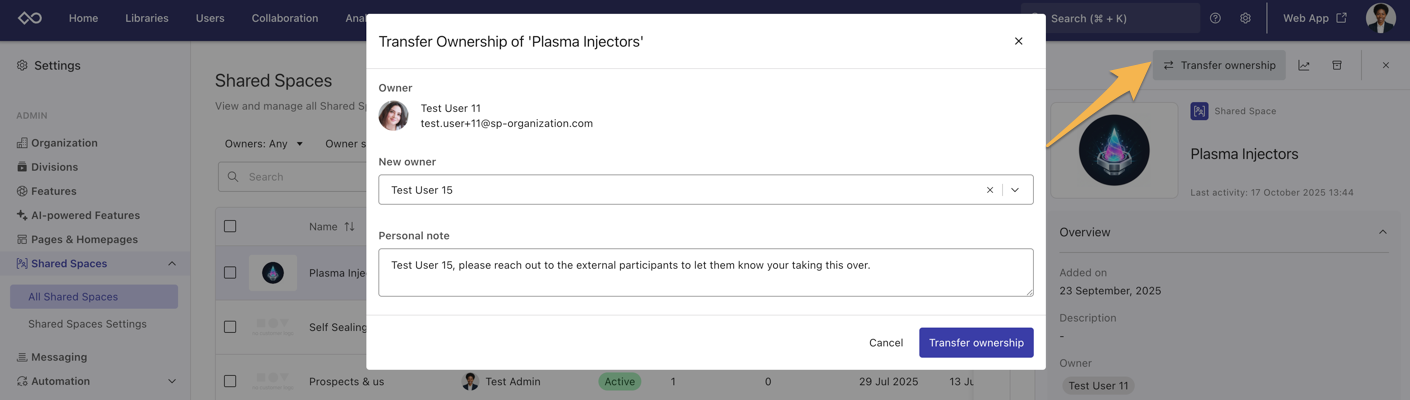Open the Libraries menu

pyautogui.click(x=146, y=18)
